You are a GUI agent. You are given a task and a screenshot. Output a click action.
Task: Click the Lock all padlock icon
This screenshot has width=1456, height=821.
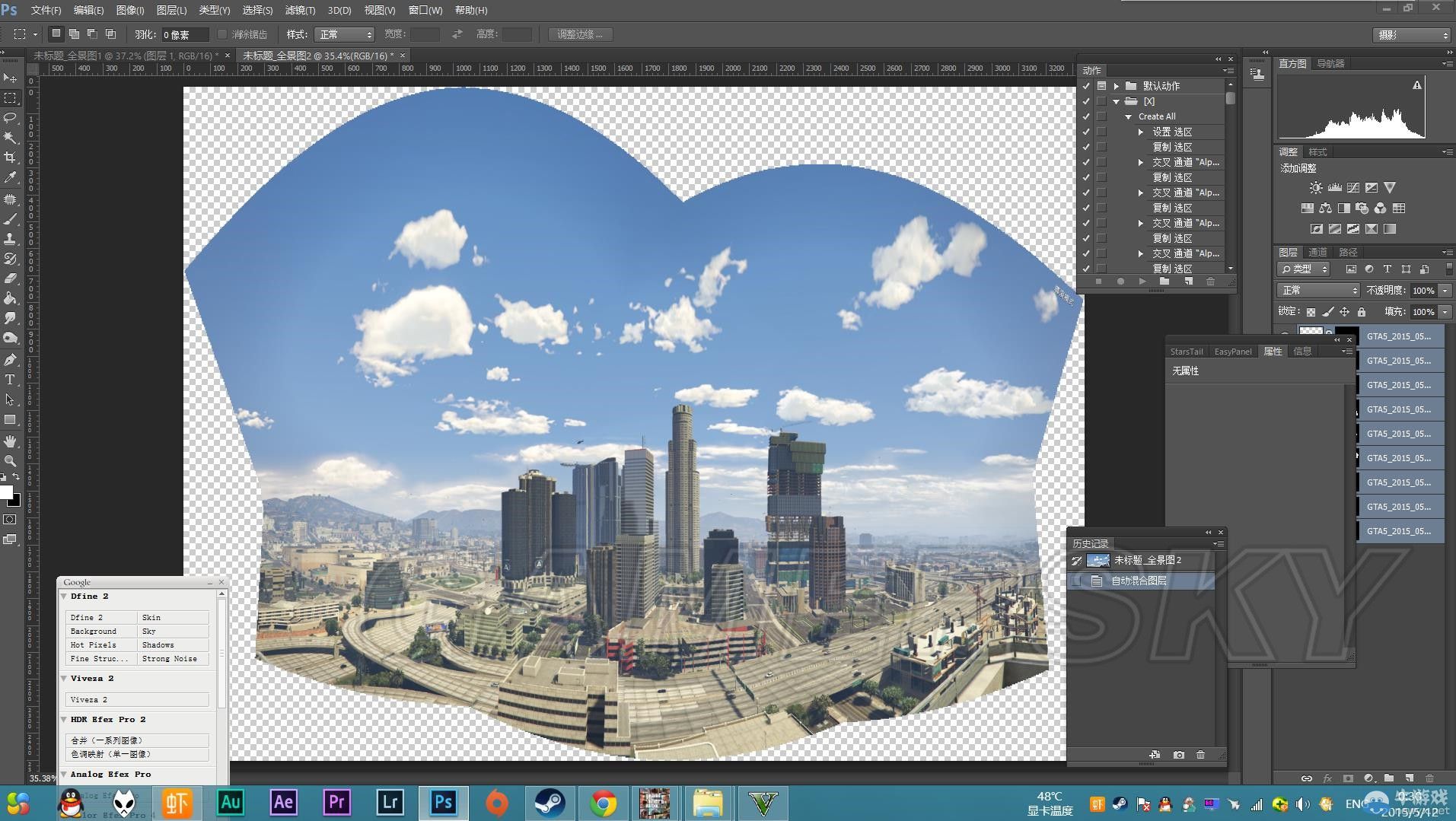[1362, 312]
